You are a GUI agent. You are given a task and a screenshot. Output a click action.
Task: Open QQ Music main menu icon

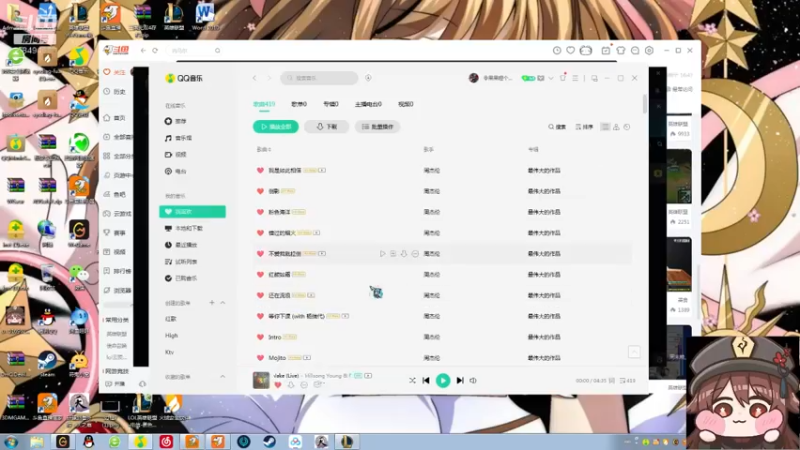(x=576, y=78)
